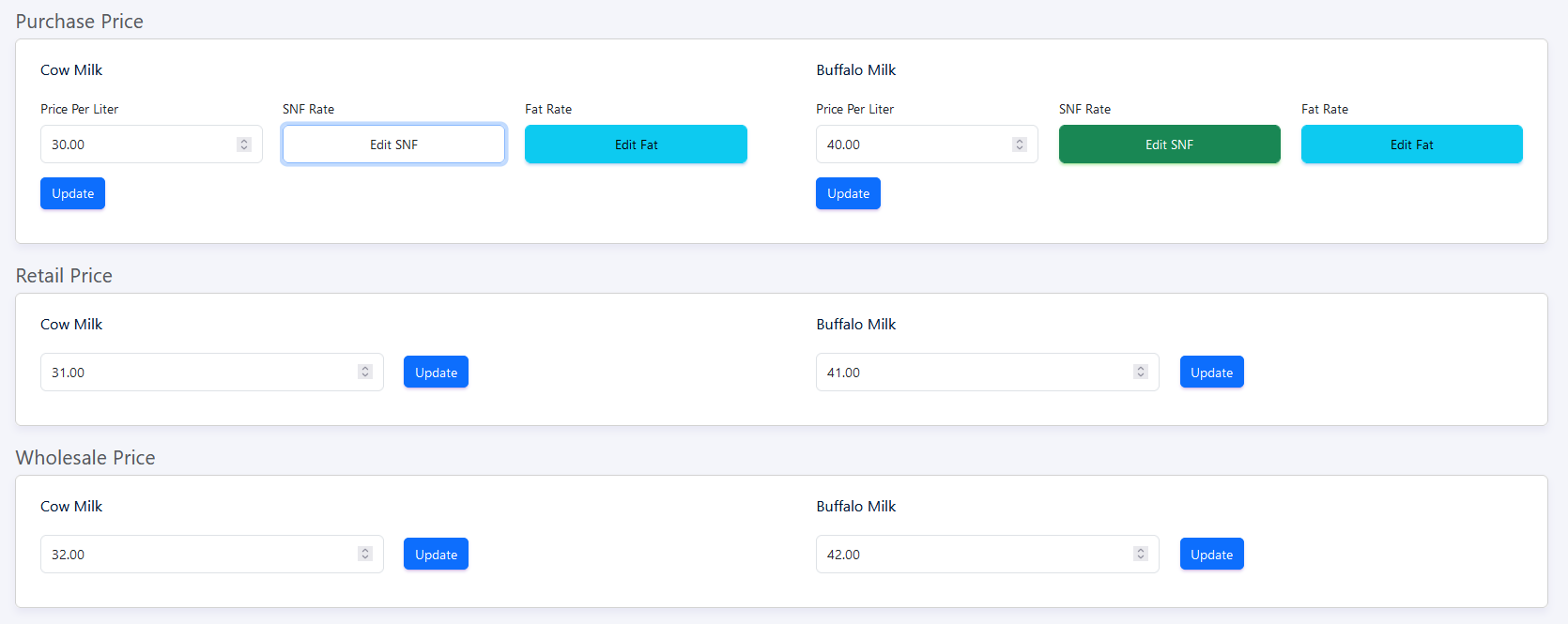
Task: Update the Buffalo Milk purchase price
Action: [x=848, y=193]
